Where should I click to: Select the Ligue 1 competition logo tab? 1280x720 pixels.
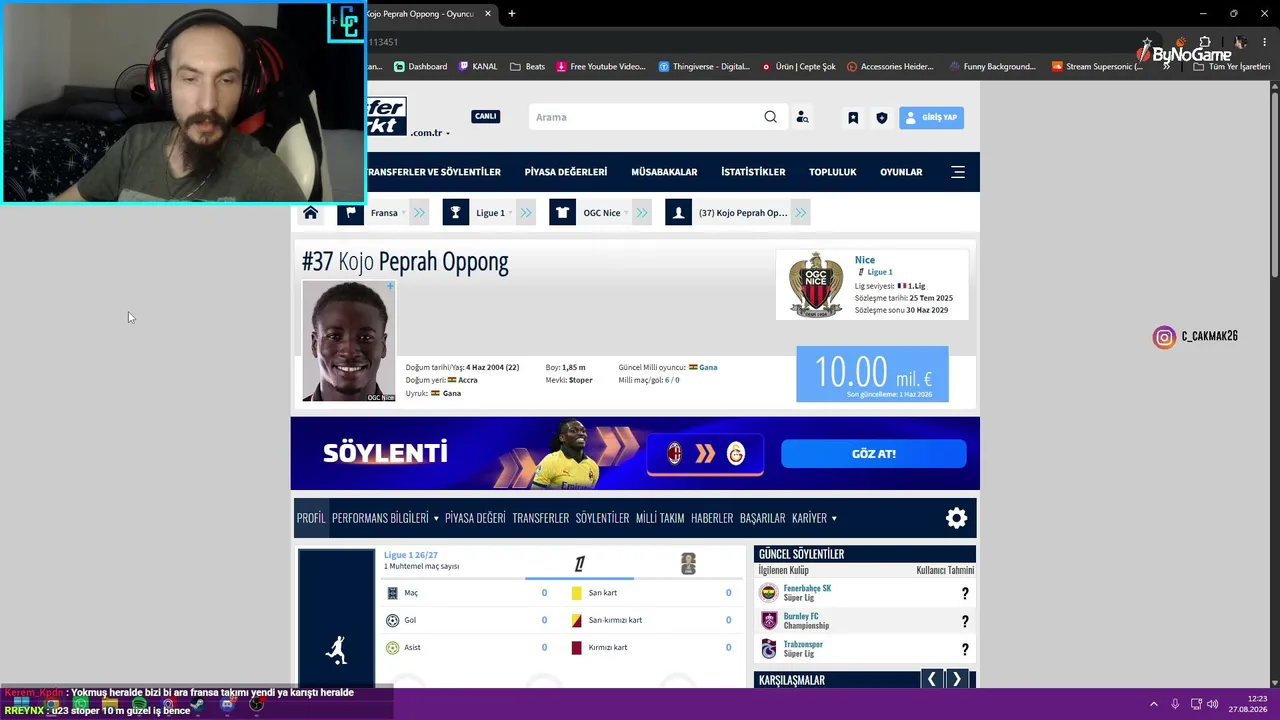pos(579,565)
